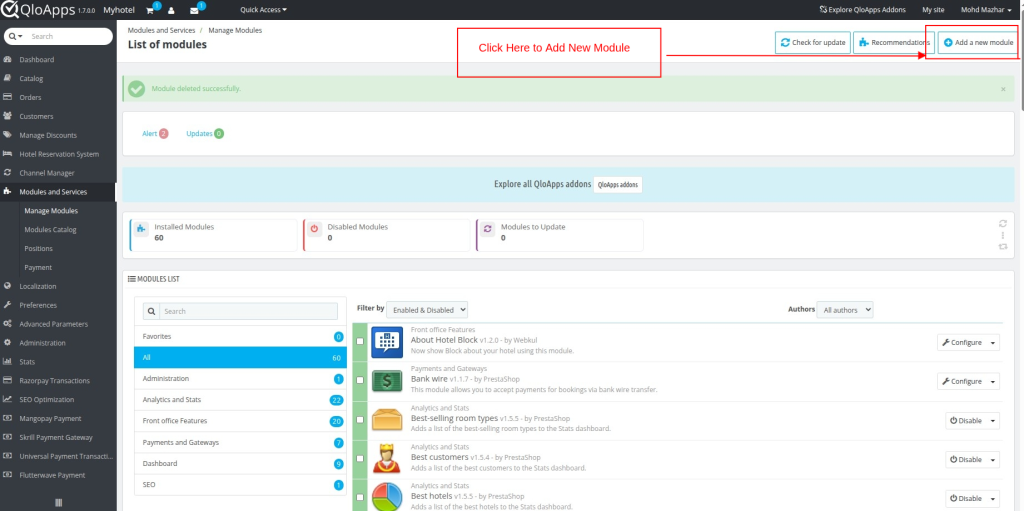Click the refresh icon beside module stats

(x=1003, y=224)
